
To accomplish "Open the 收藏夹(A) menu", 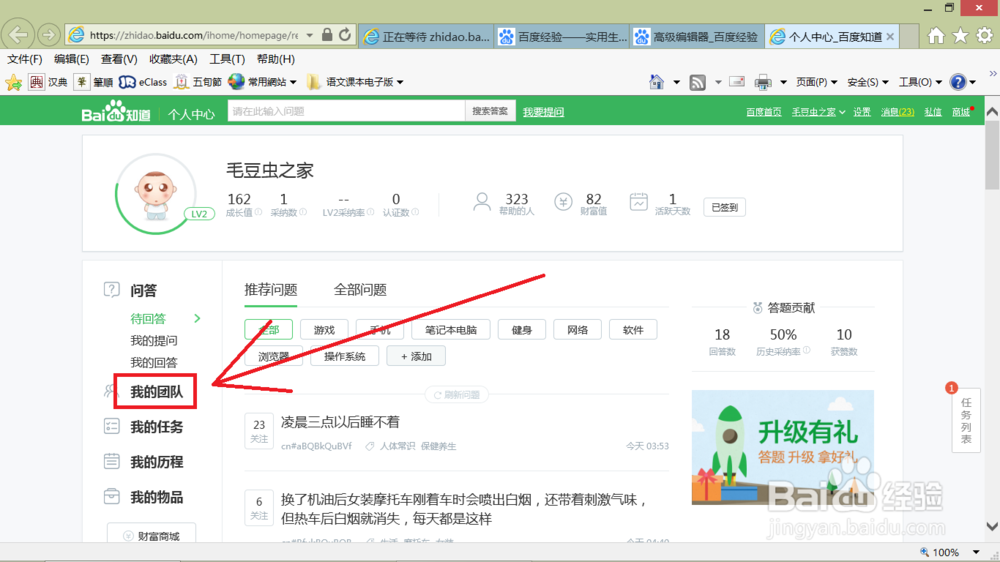I will (x=173, y=59).
